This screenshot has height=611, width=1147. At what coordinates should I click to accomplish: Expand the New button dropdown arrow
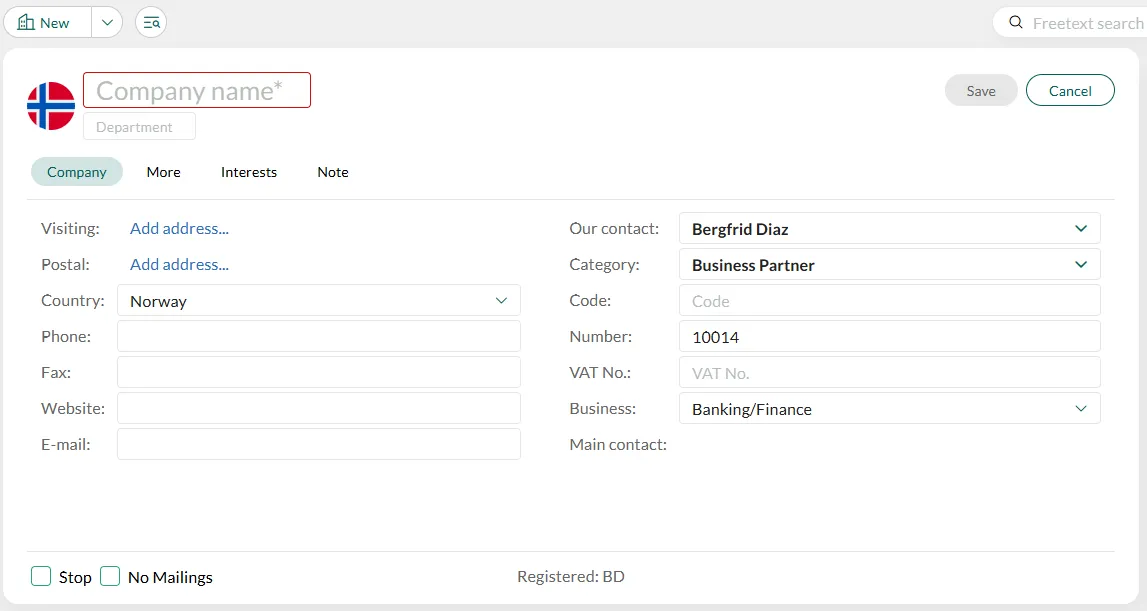(107, 22)
